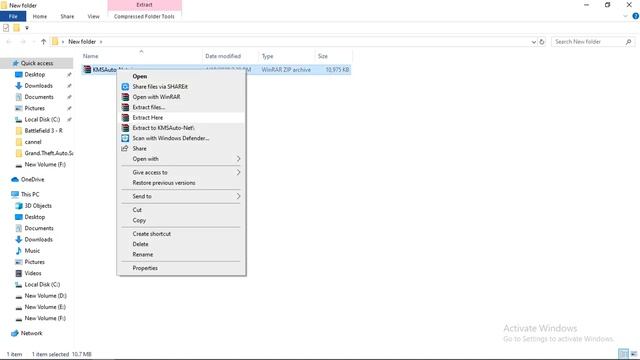Click the Videos film icon
Image resolution: width=640 pixels, height=360 pixels.
18,273
